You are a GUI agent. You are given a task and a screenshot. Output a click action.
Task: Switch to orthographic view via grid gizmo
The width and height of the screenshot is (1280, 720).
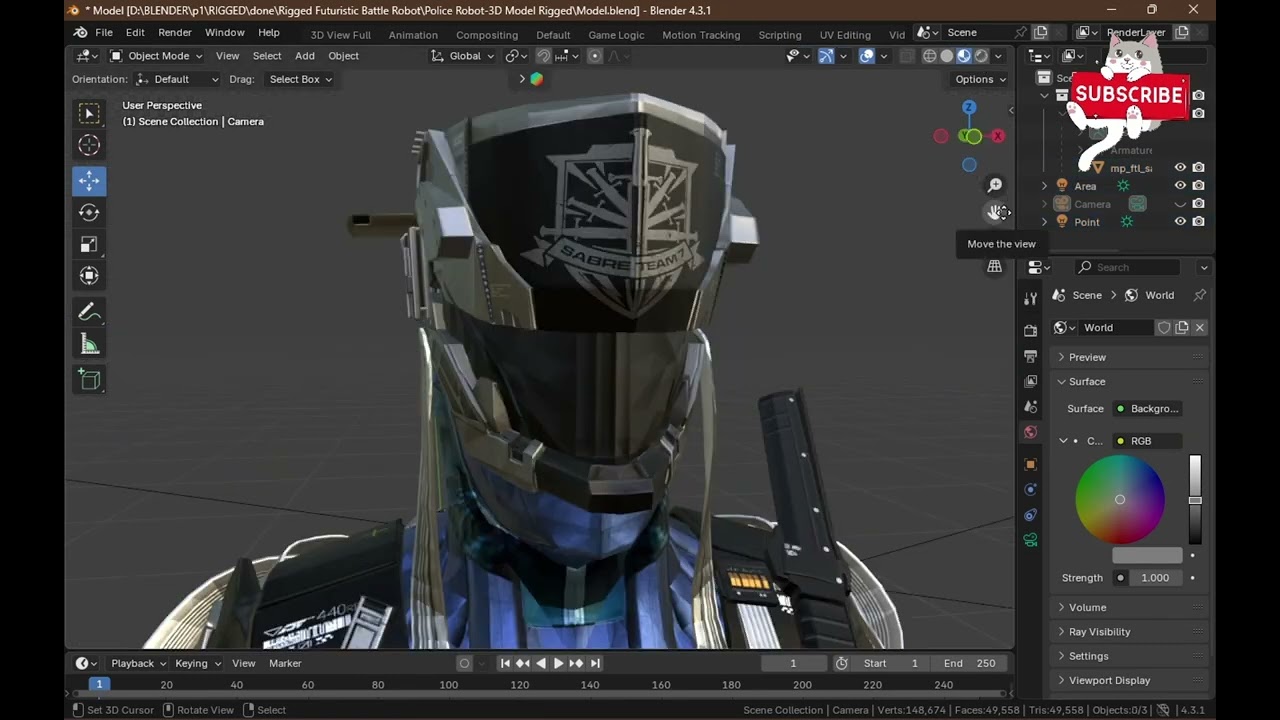[995, 266]
